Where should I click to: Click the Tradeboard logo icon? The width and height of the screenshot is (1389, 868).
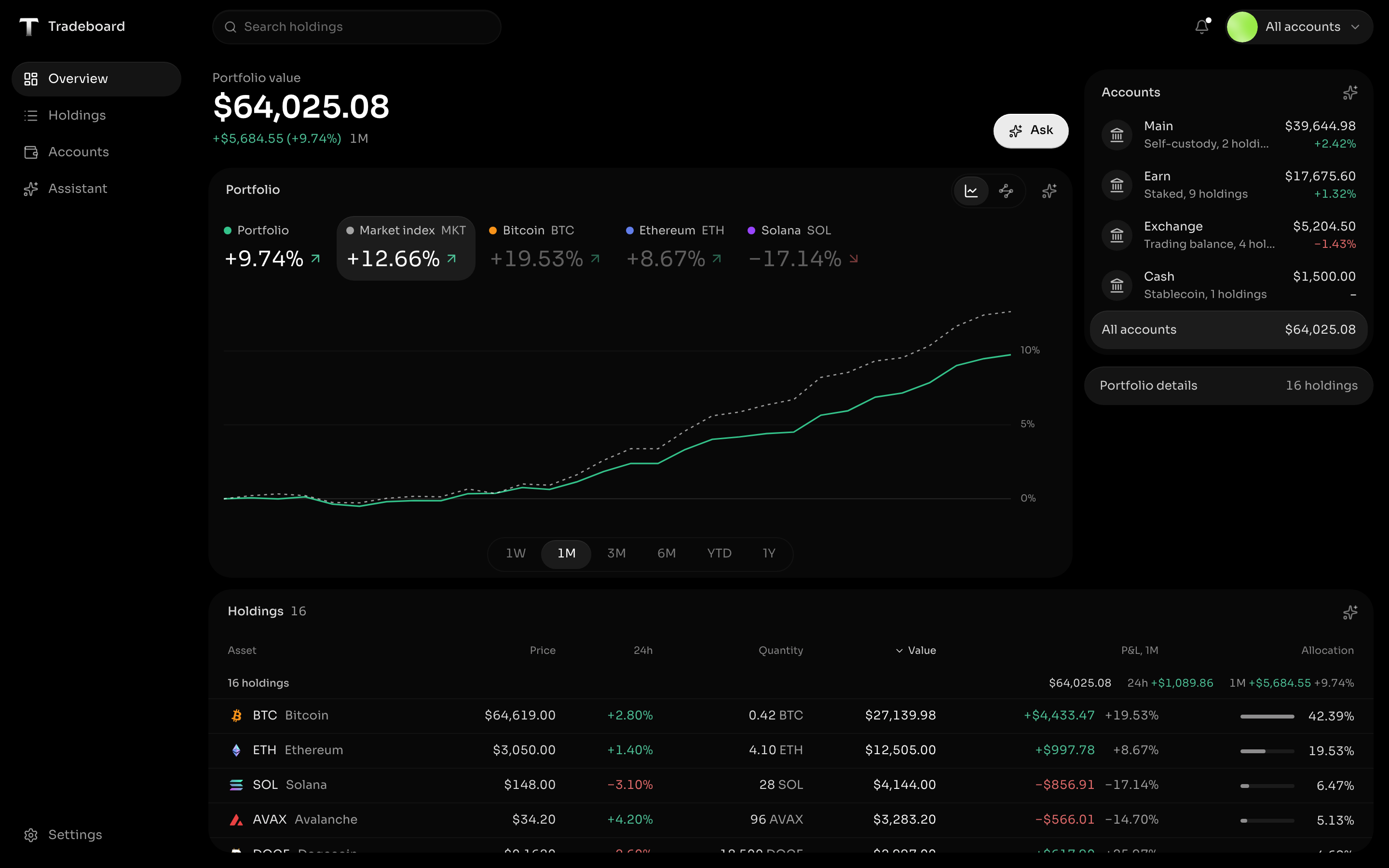coord(29,27)
